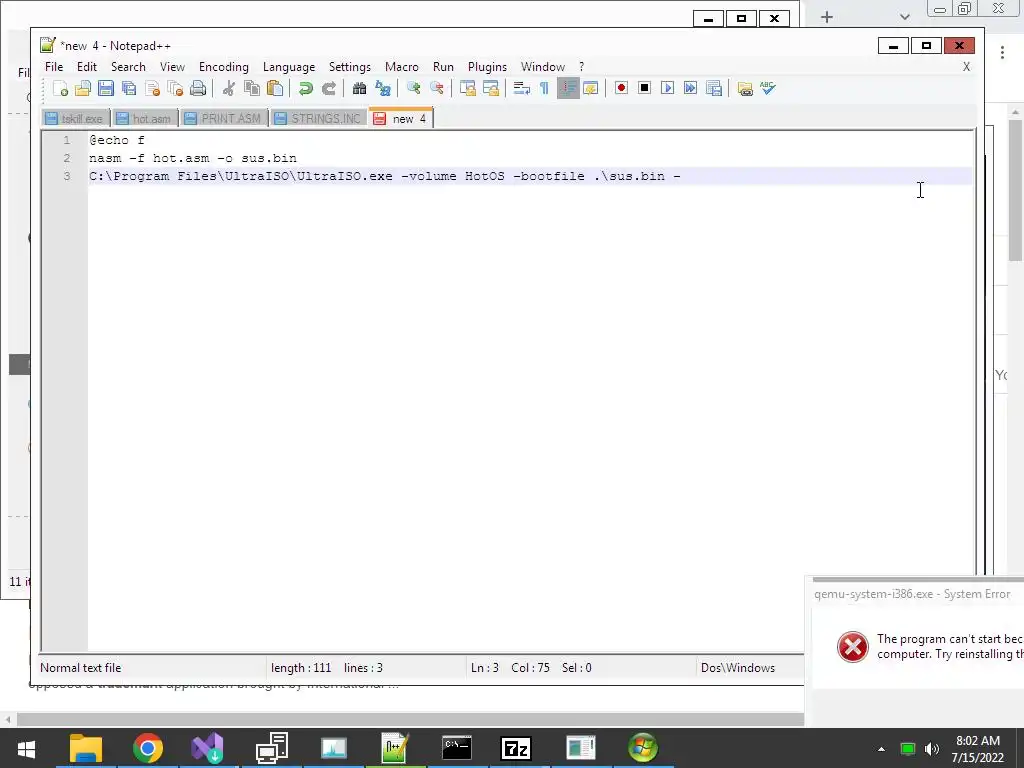
Task: Click the New file toolbar icon
Action: tap(60, 88)
